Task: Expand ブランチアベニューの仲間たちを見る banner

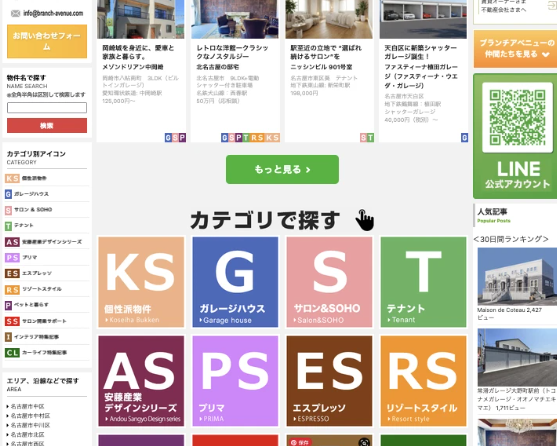Action: pos(515,49)
